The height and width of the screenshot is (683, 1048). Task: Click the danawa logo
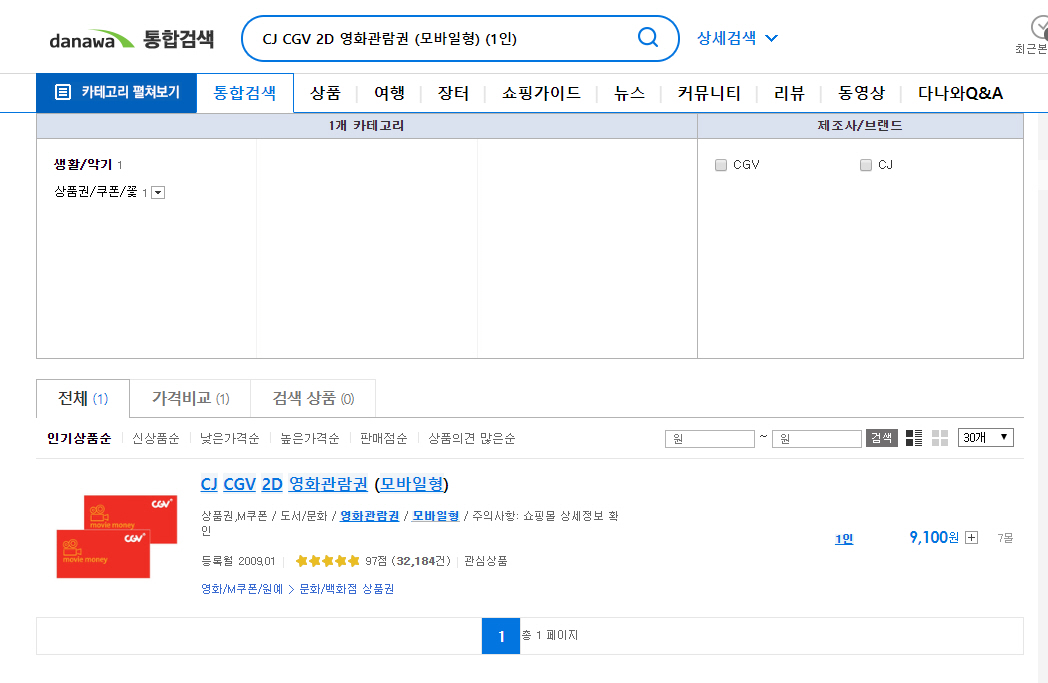coord(92,40)
